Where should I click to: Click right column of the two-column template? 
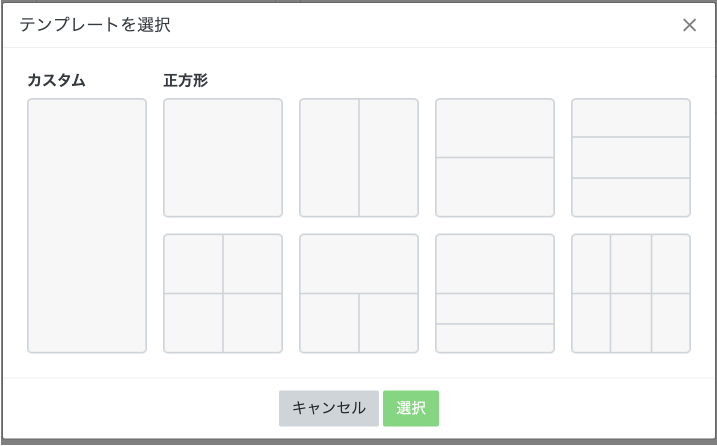[x=388, y=157]
